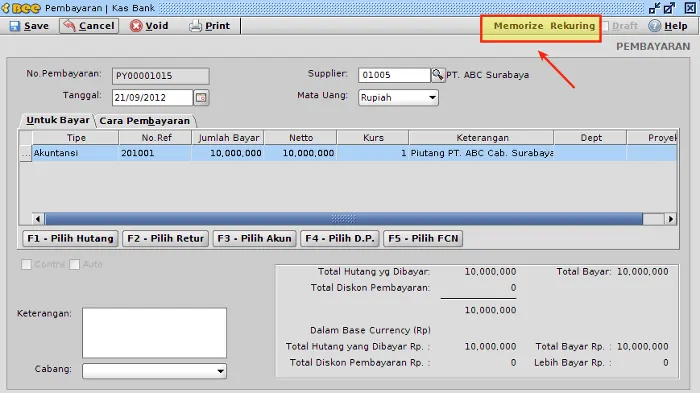Click F5 - Pilih FCN button

(423, 238)
